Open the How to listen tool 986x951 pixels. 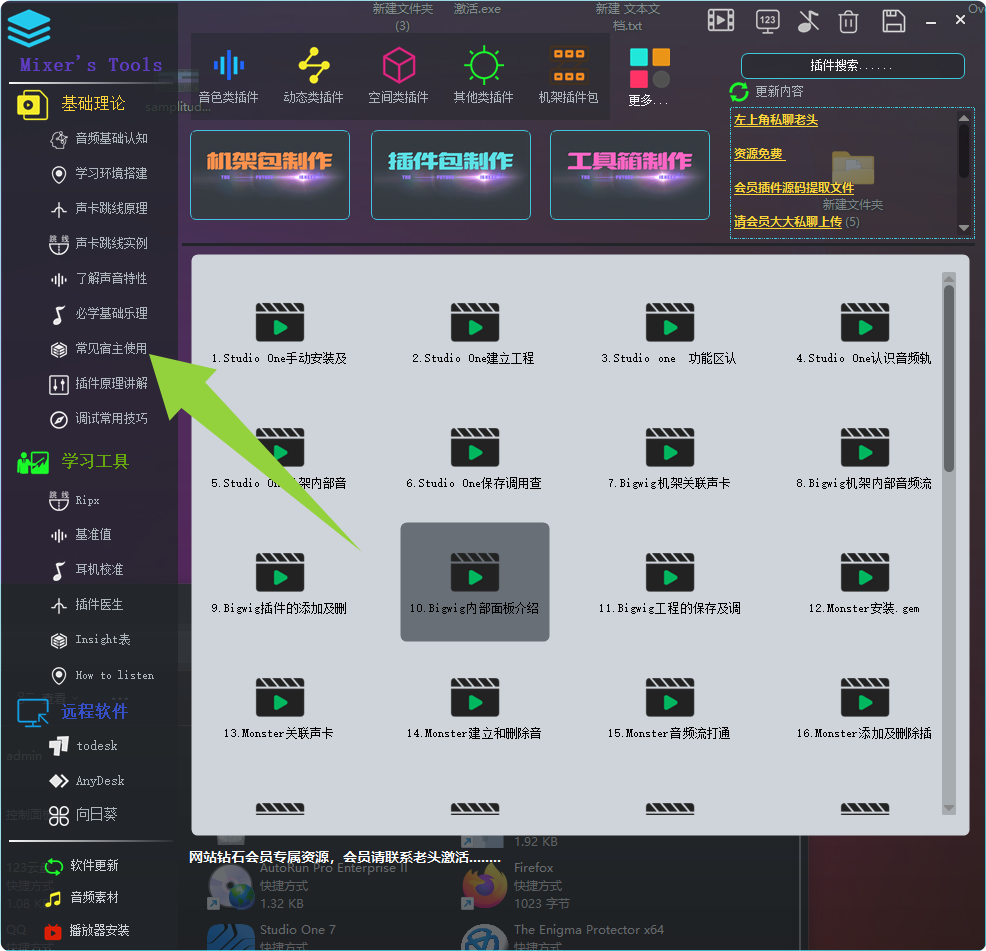[102, 676]
